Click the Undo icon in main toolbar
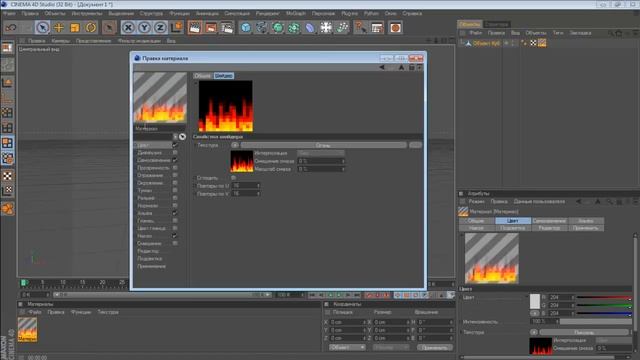 click(x=11, y=27)
